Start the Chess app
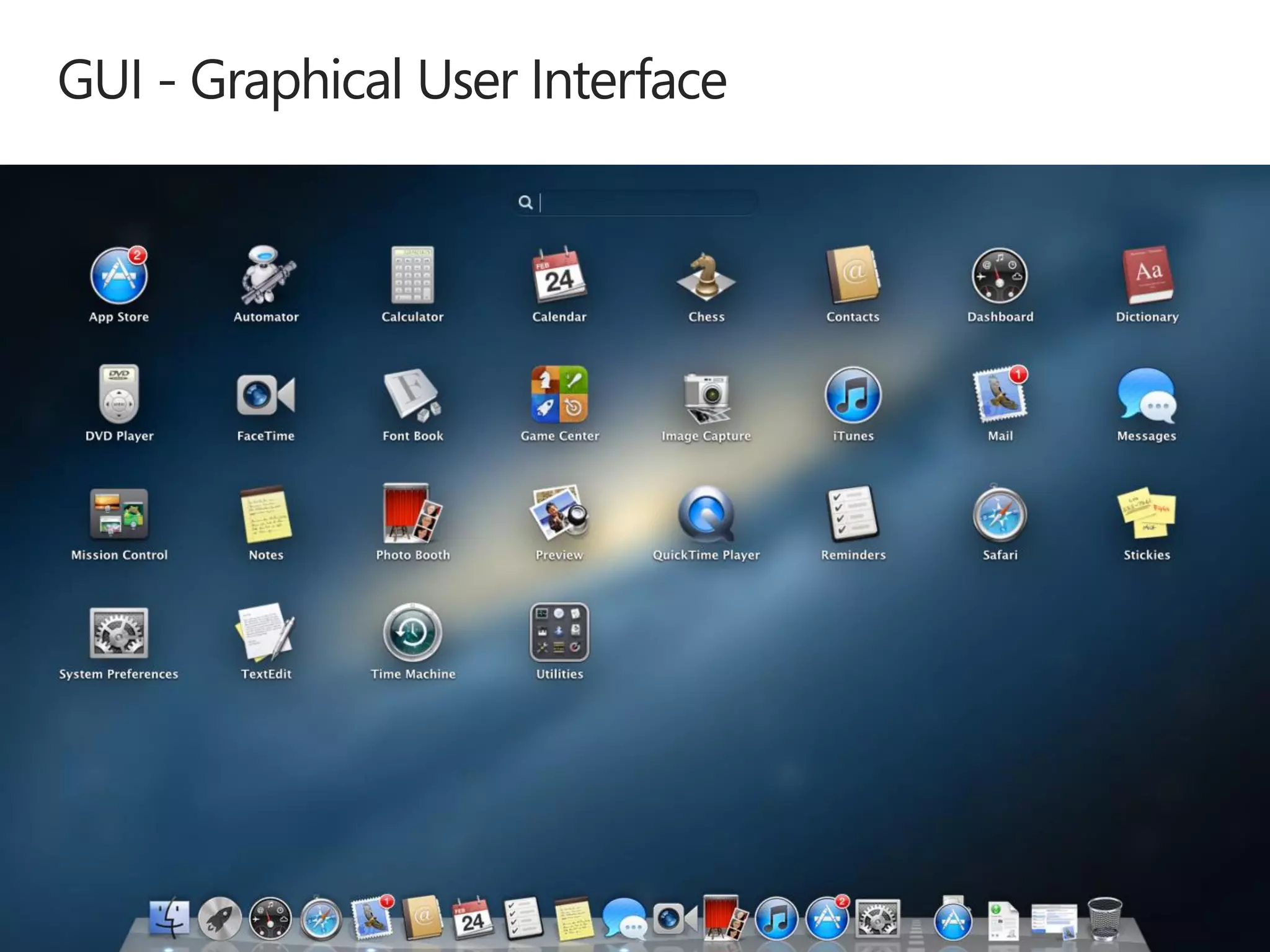 [706, 276]
